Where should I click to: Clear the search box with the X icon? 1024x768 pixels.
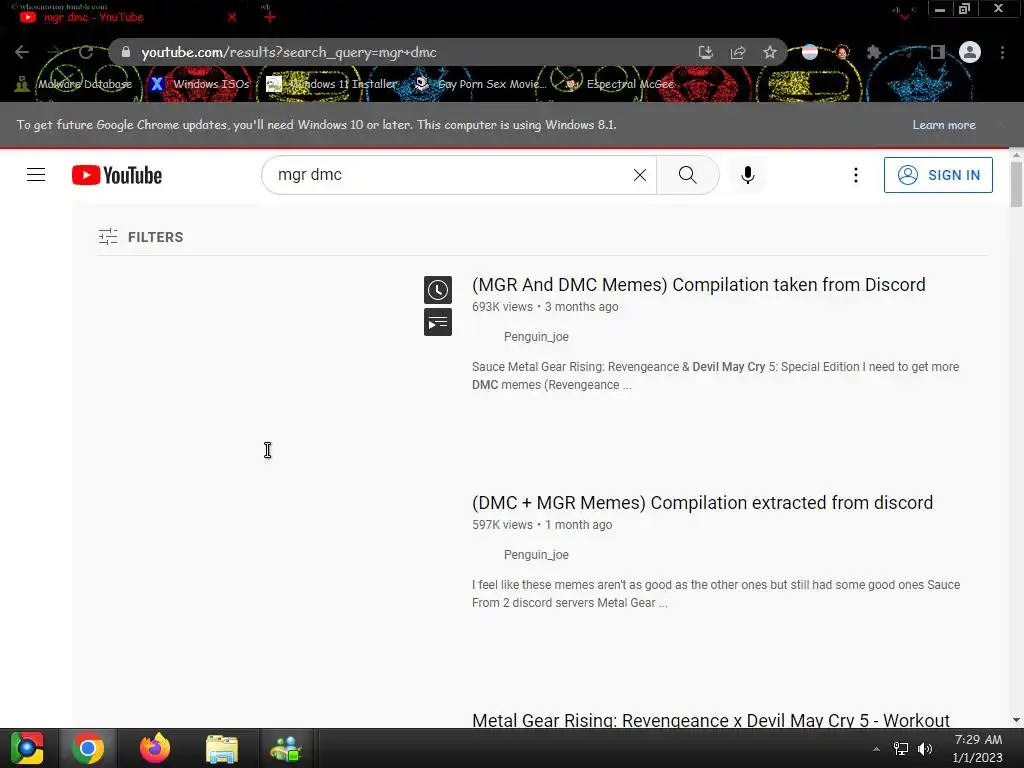[x=640, y=175]
